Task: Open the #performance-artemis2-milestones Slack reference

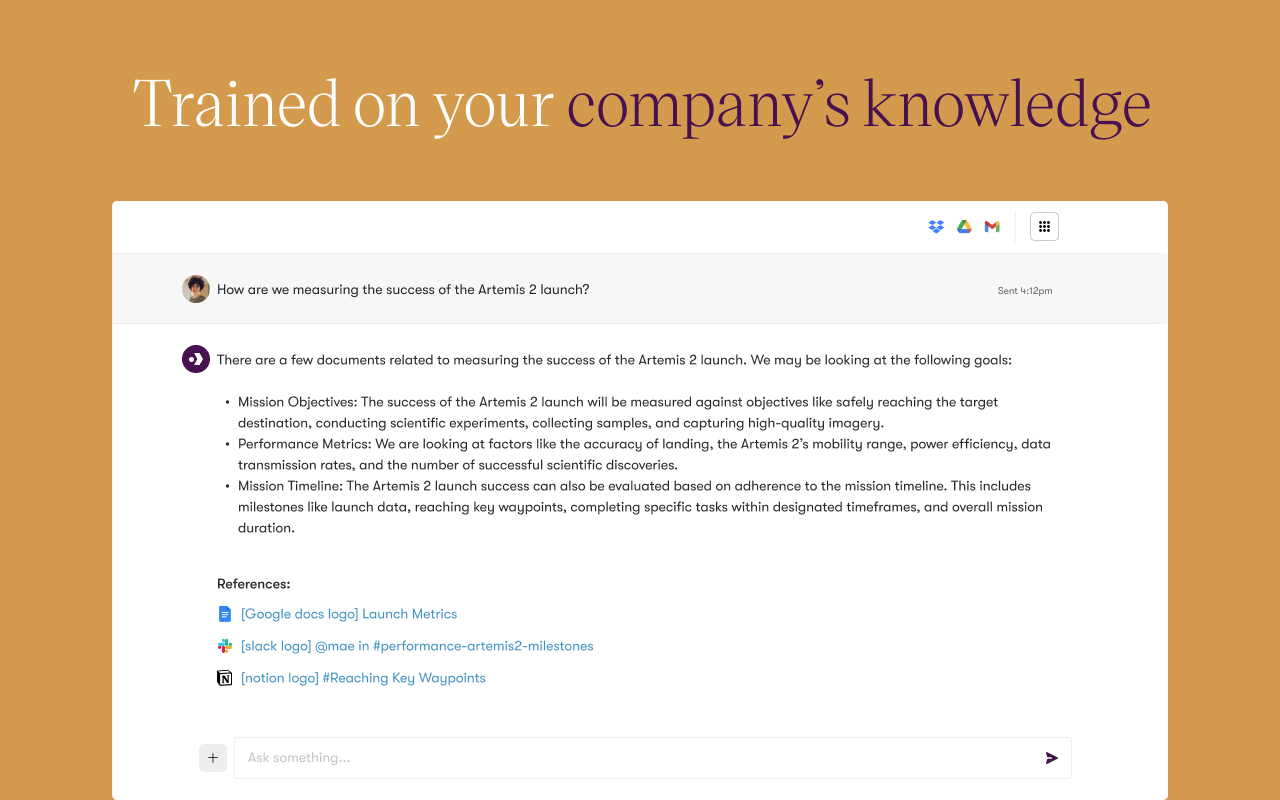Action: [417, 645]
